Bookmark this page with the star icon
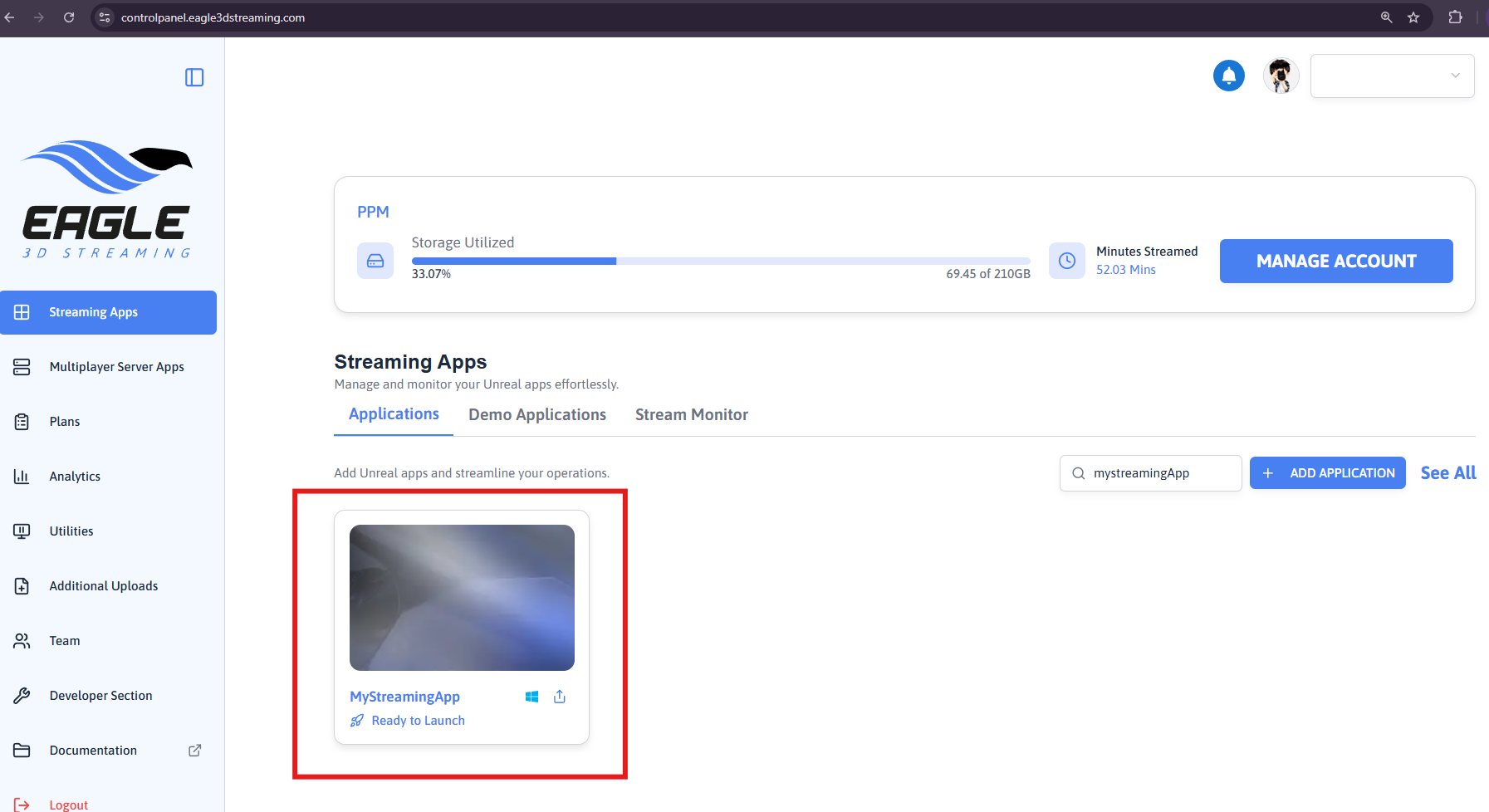 [x=1413, y=17]
